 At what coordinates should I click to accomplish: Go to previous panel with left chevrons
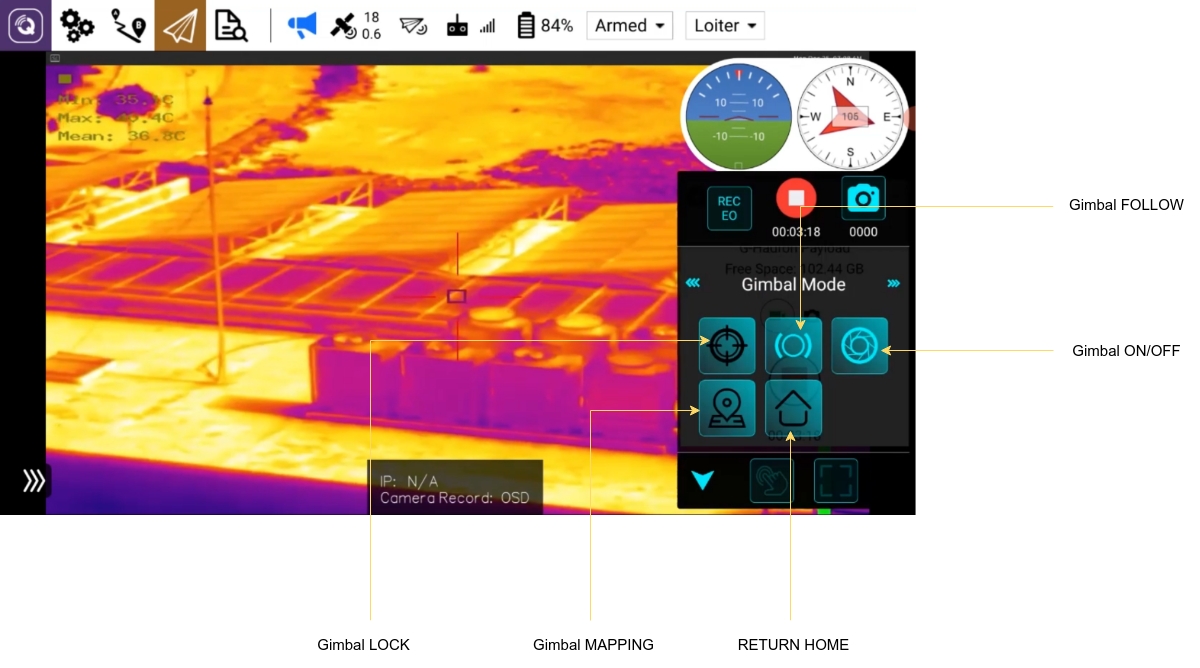[692, 284]
